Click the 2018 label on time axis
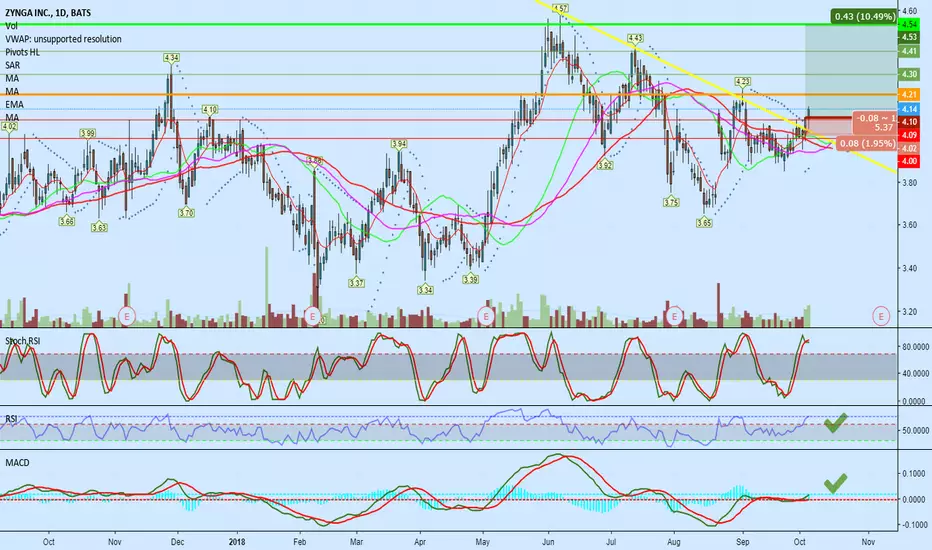Image resolution: width=932 pixels, height=550 pixels. pos(237,542)
